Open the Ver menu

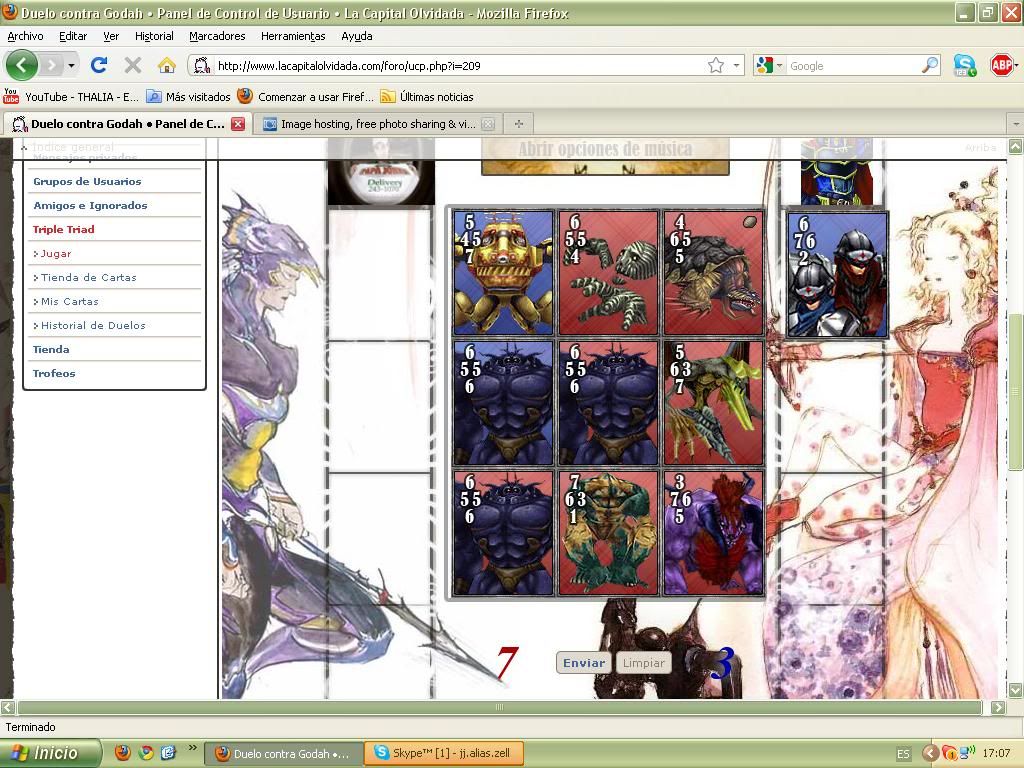coord(111,36)
